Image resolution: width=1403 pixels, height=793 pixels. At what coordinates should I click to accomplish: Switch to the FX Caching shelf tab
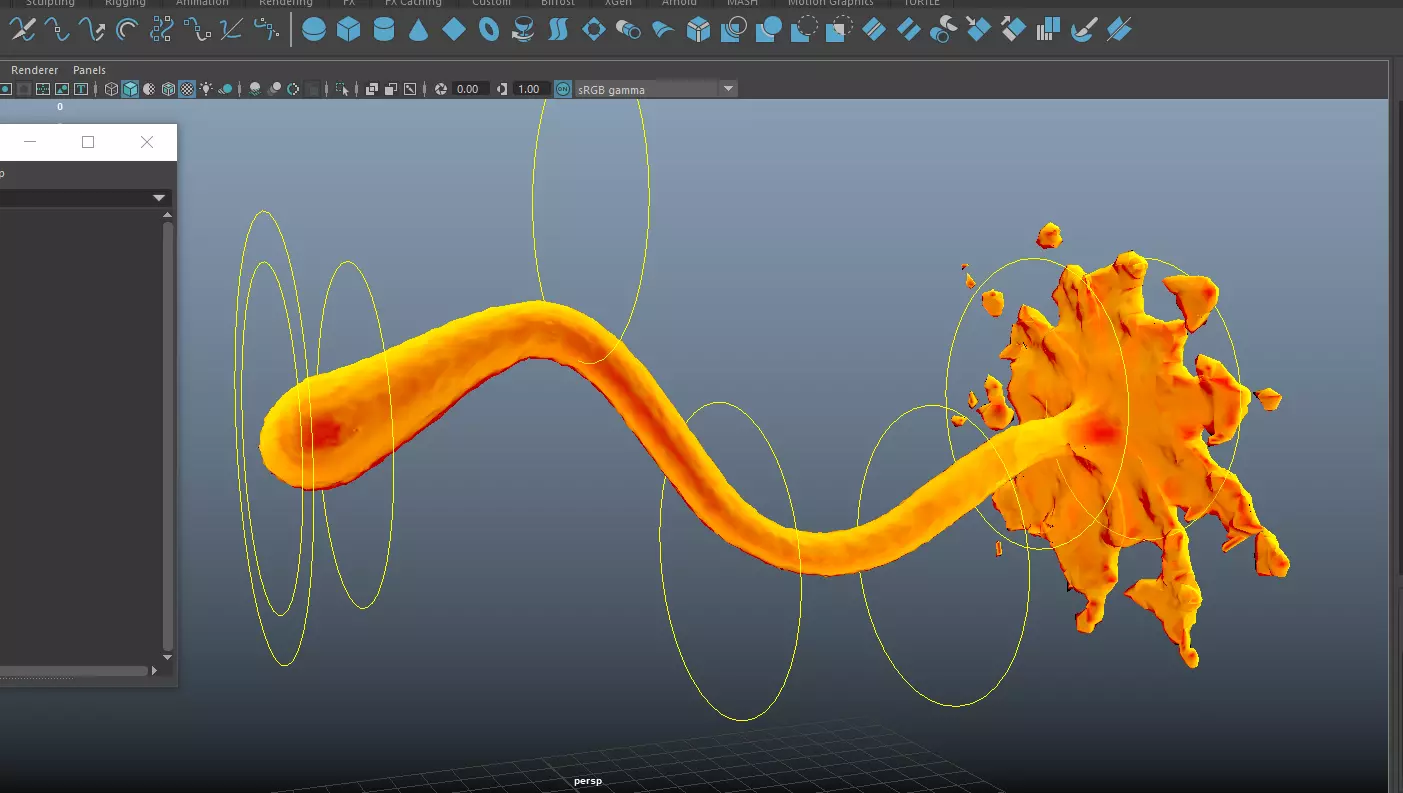click(x=413, y=3)
